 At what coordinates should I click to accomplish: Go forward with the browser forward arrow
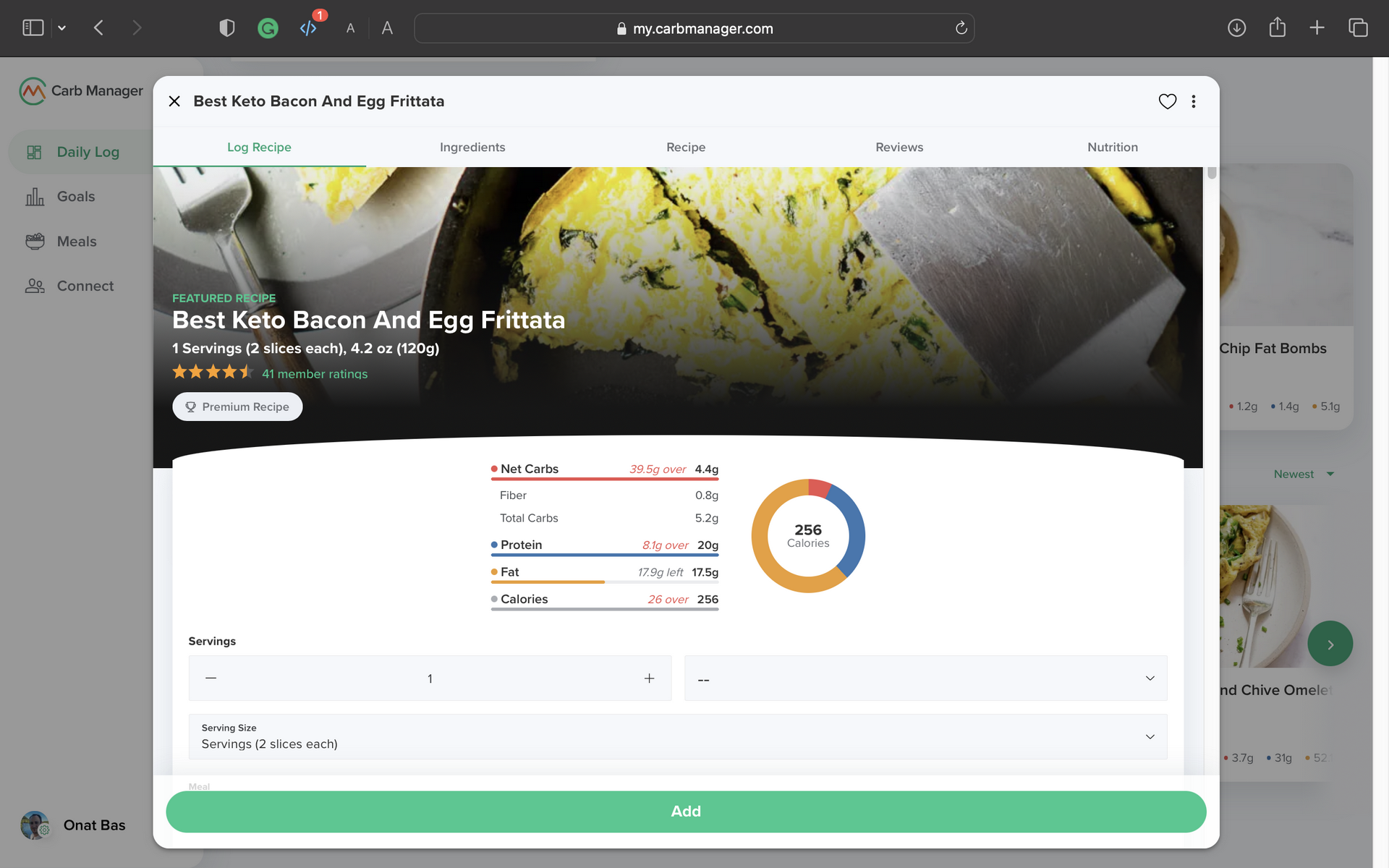pos(137,28)
